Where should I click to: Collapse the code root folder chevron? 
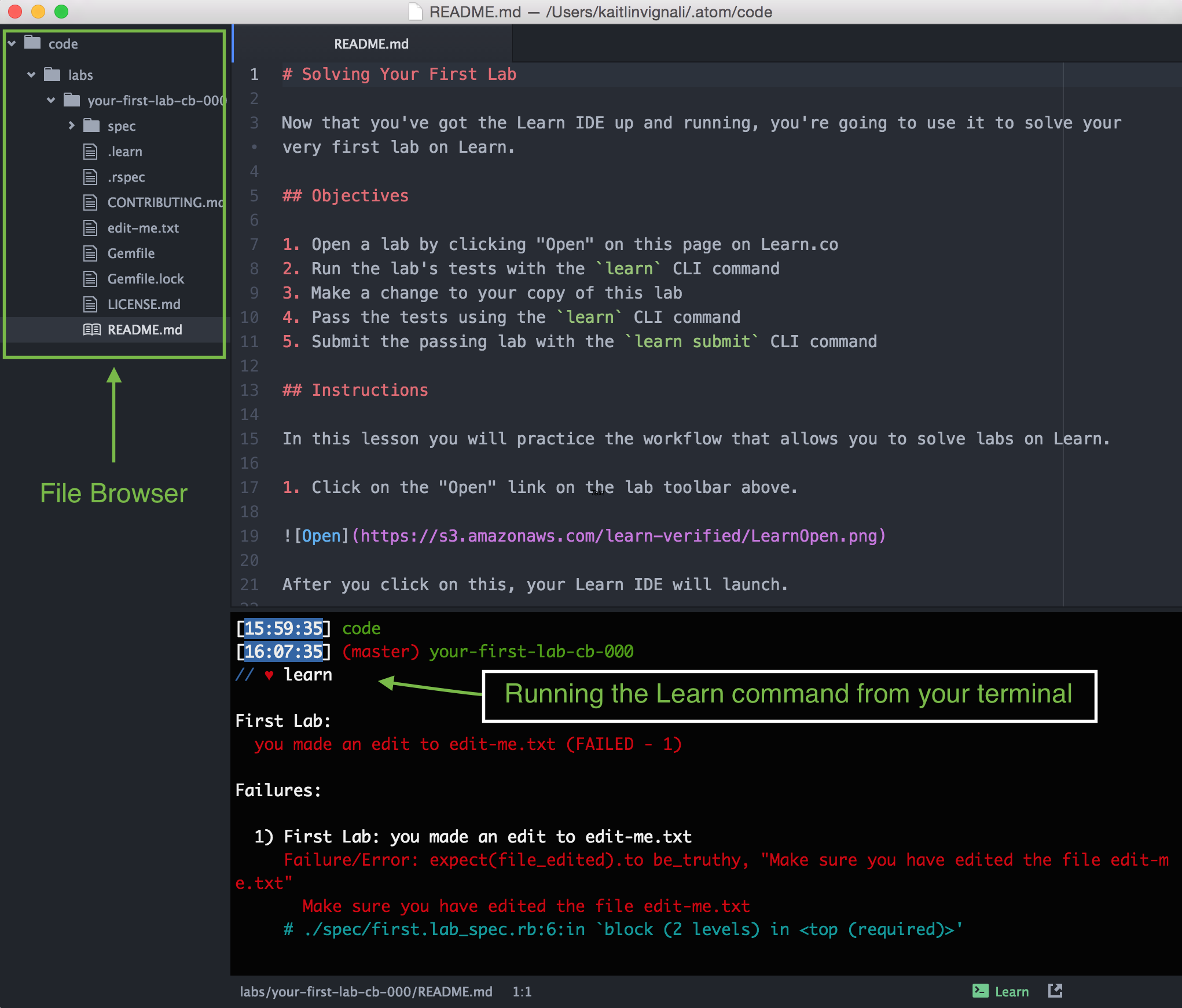point(12,43)
